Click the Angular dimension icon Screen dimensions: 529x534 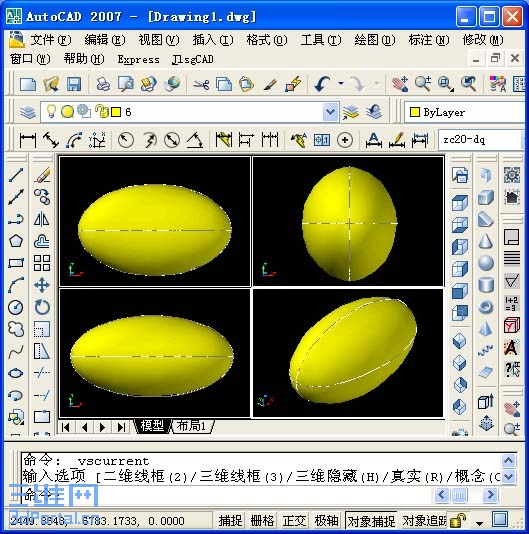point(195,140)
